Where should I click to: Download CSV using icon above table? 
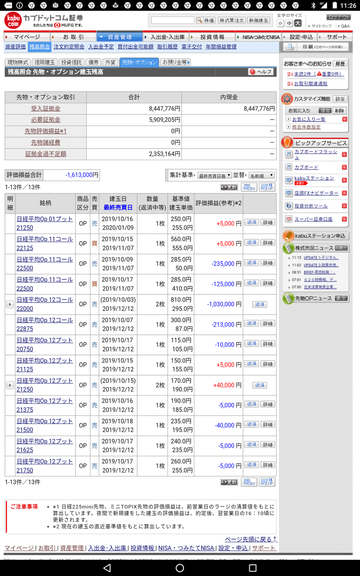click(x=249, y=187)
